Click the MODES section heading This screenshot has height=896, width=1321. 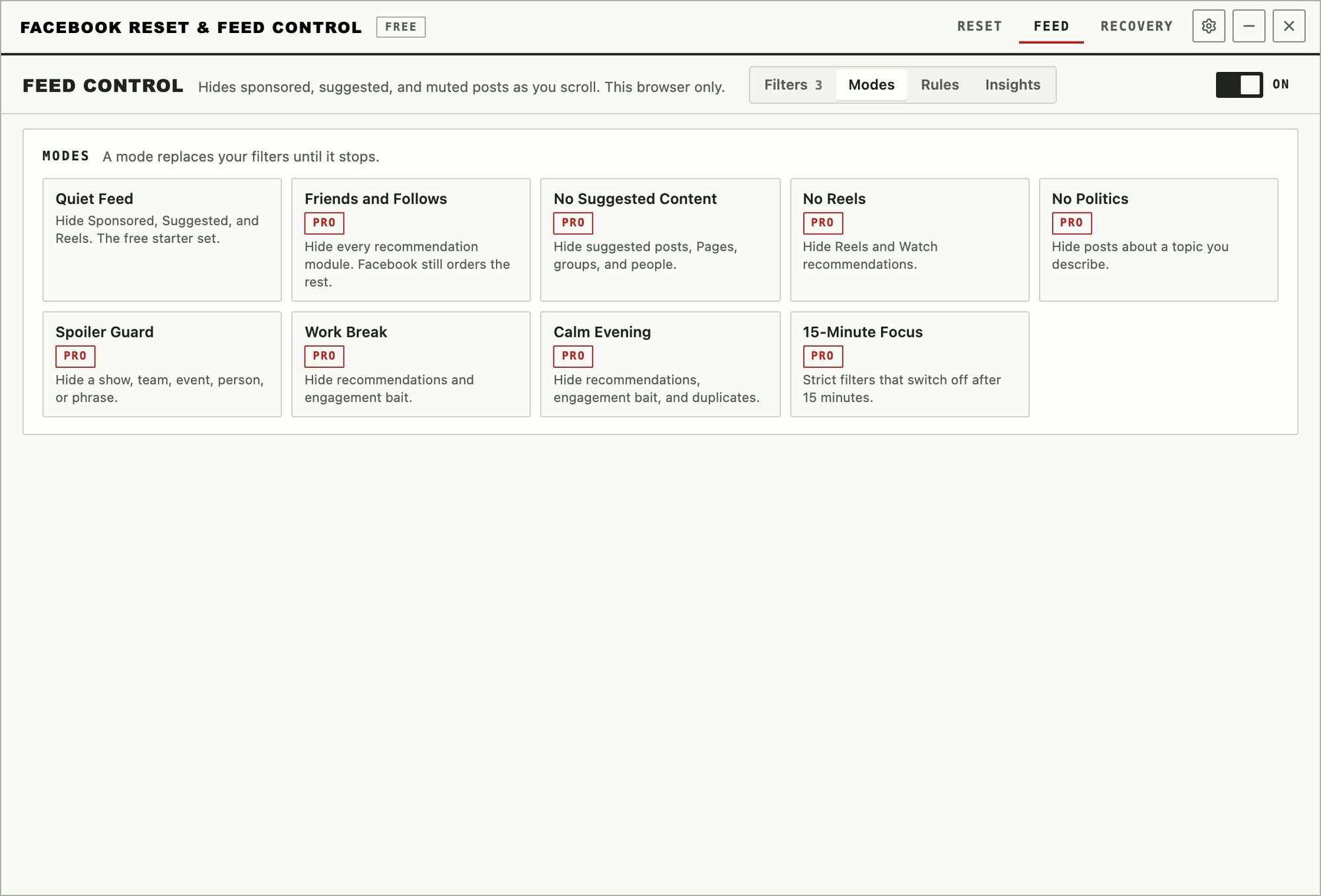click(x=65, y=156)
